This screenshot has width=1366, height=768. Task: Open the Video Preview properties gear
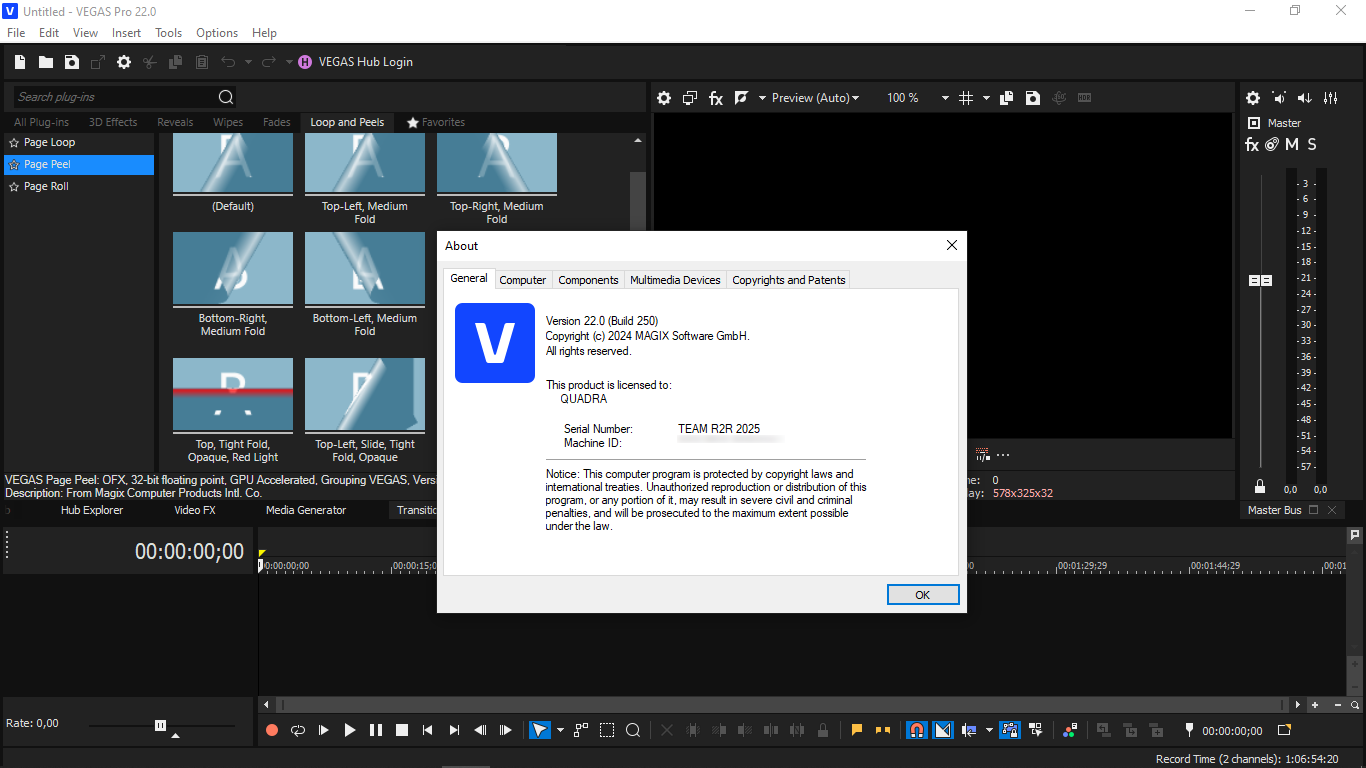pyautogui.click(x=664, y=98)
